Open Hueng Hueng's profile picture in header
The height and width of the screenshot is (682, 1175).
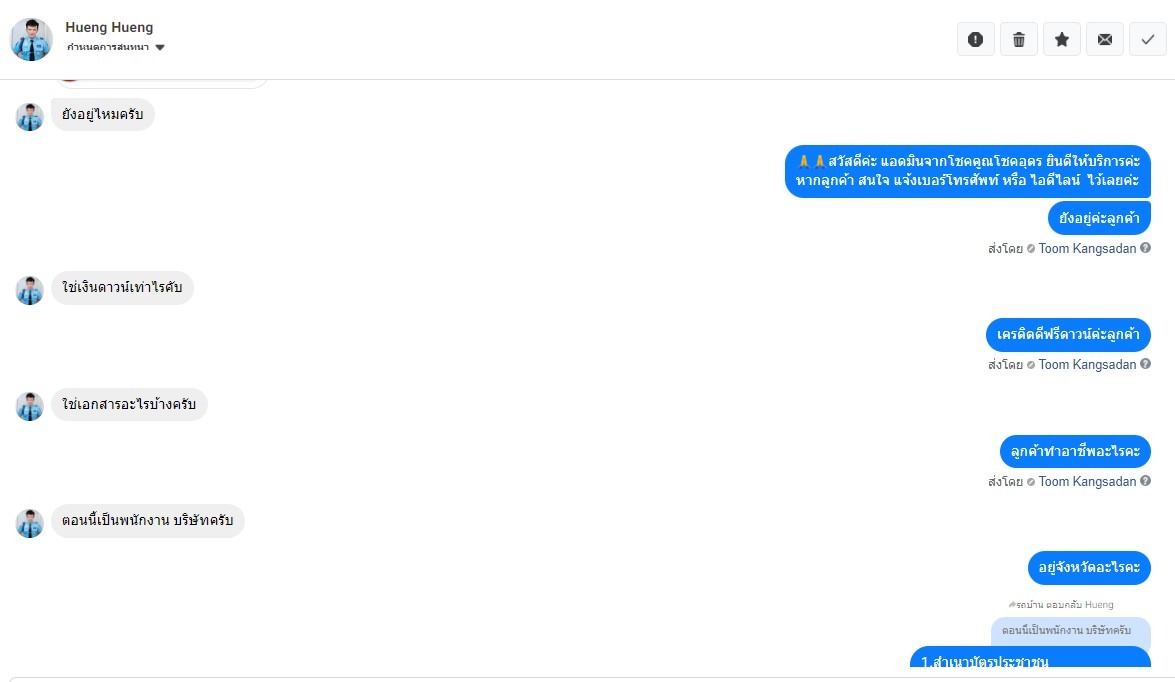31,40
